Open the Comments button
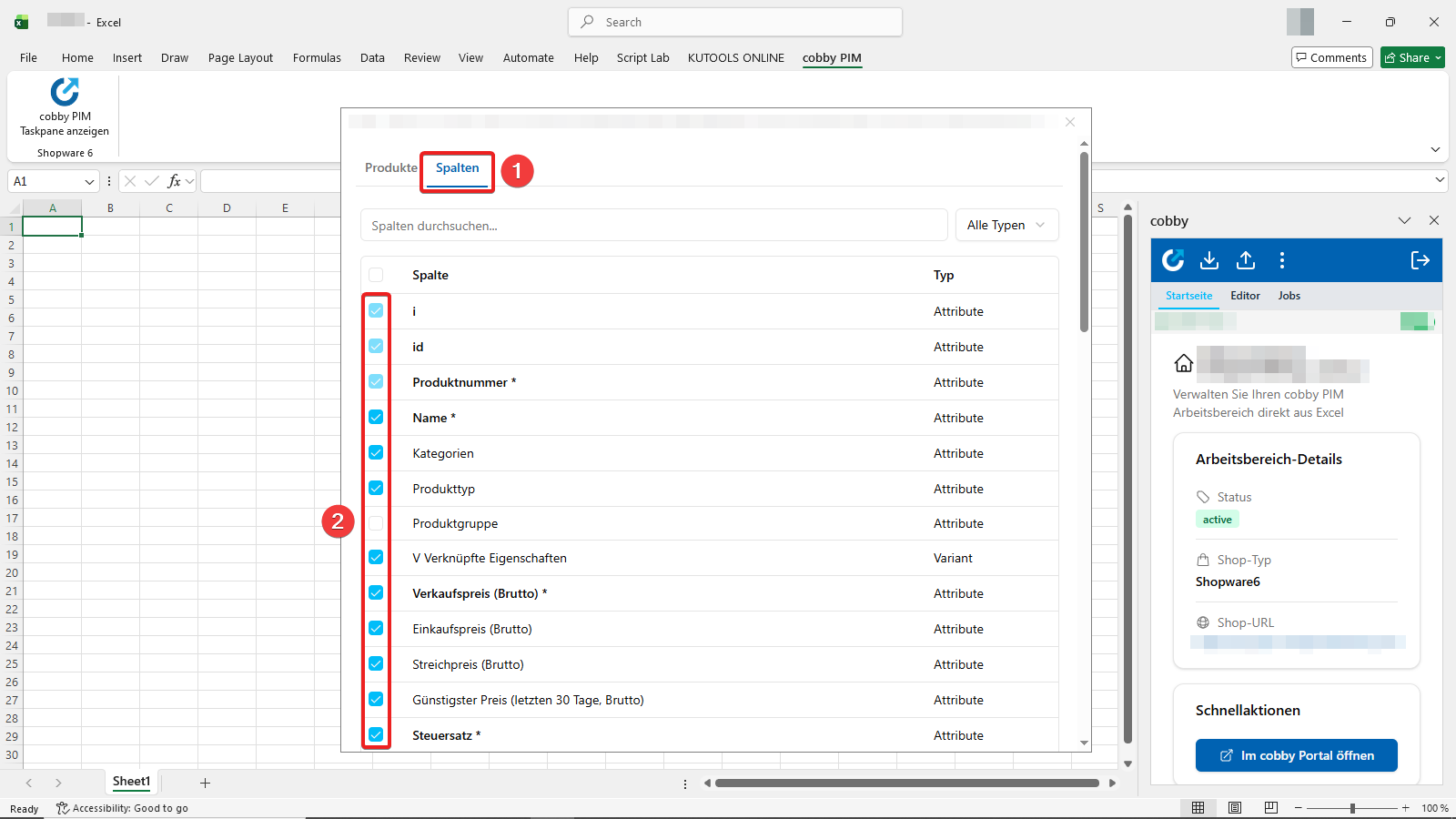The height and width of the screenshot is (819, 1456). 1331,58
